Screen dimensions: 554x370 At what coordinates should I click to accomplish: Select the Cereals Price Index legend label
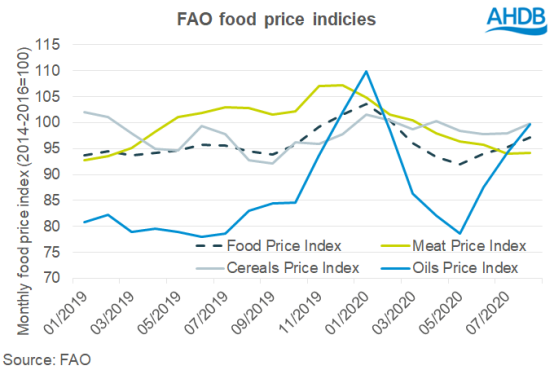(293, 268)
